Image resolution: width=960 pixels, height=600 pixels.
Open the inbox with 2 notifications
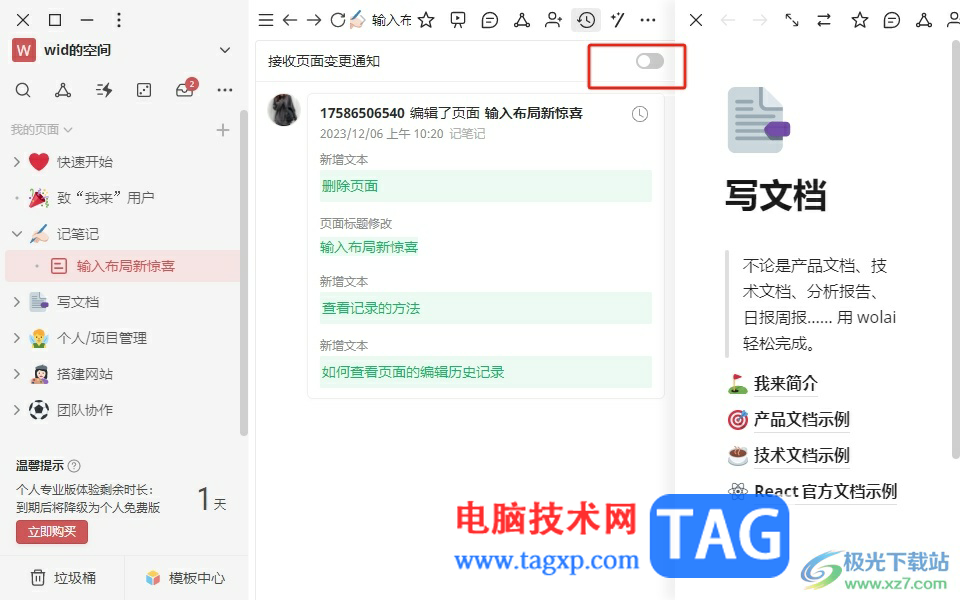coord(184,89)
